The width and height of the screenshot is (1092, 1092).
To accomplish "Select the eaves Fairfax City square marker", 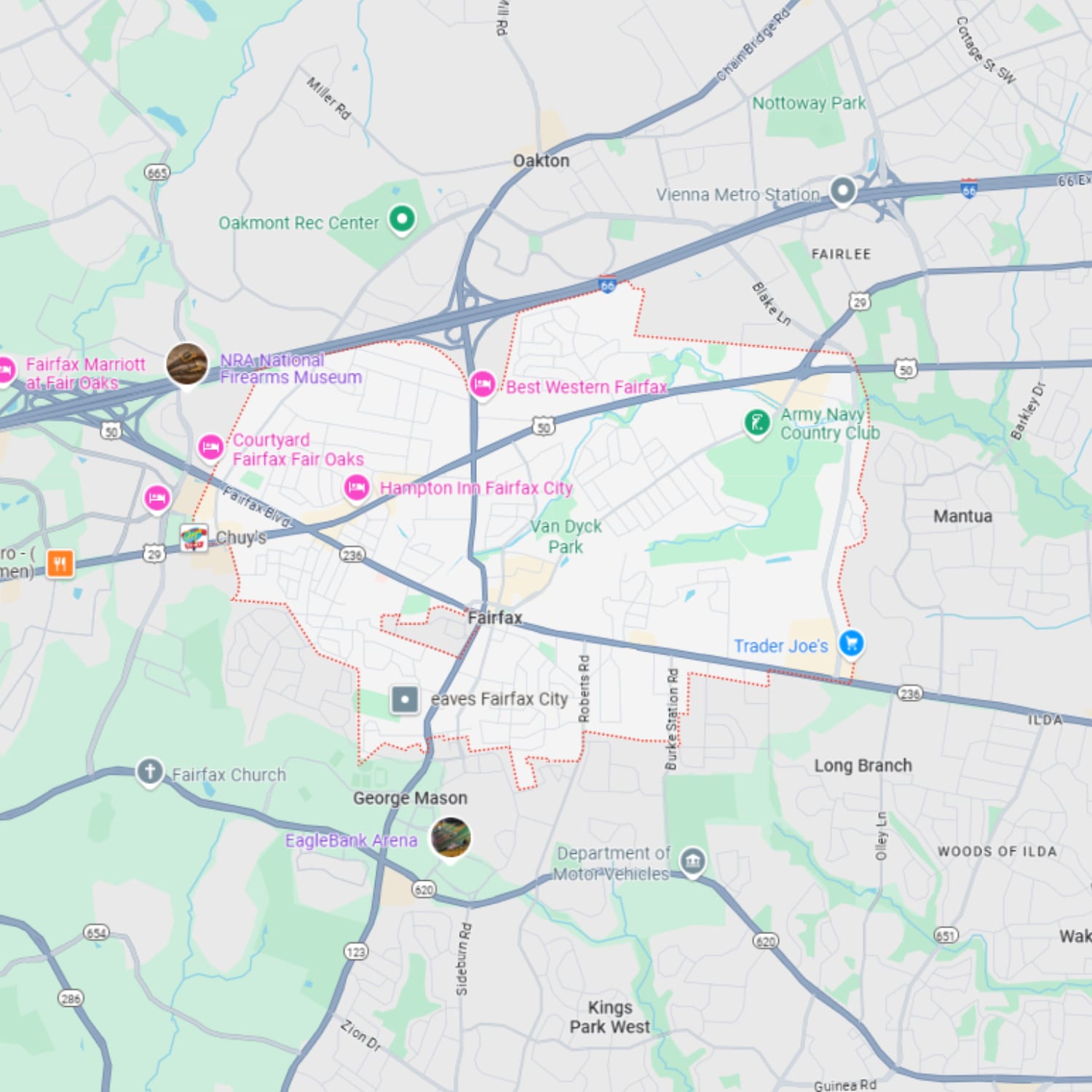I will point(405,700).
